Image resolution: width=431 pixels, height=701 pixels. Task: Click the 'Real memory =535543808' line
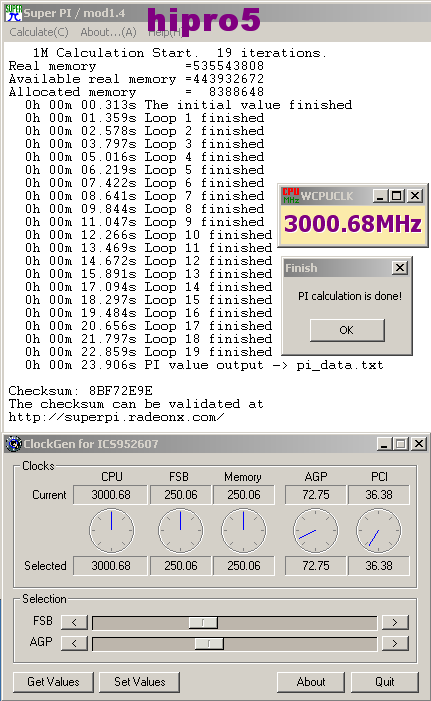pyautogui.click(x=136, y=66)
